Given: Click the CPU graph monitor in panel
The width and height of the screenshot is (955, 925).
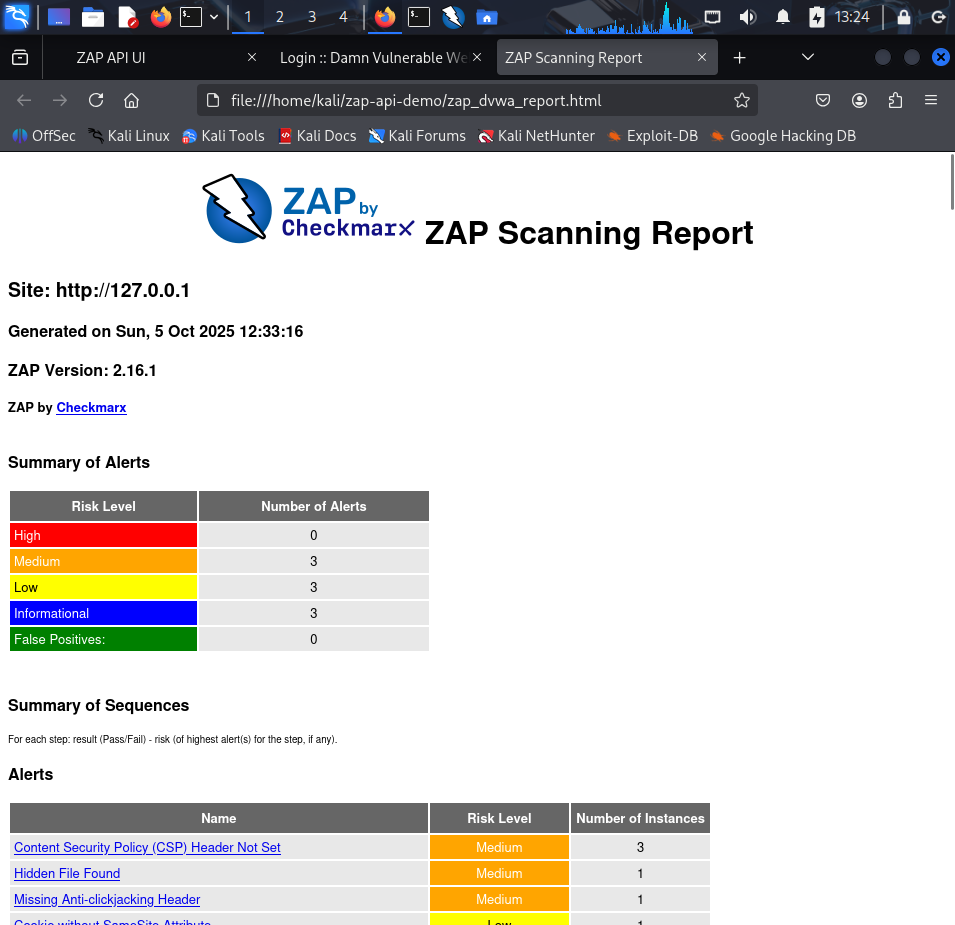Looking at the screenshot, I should 629,17.
